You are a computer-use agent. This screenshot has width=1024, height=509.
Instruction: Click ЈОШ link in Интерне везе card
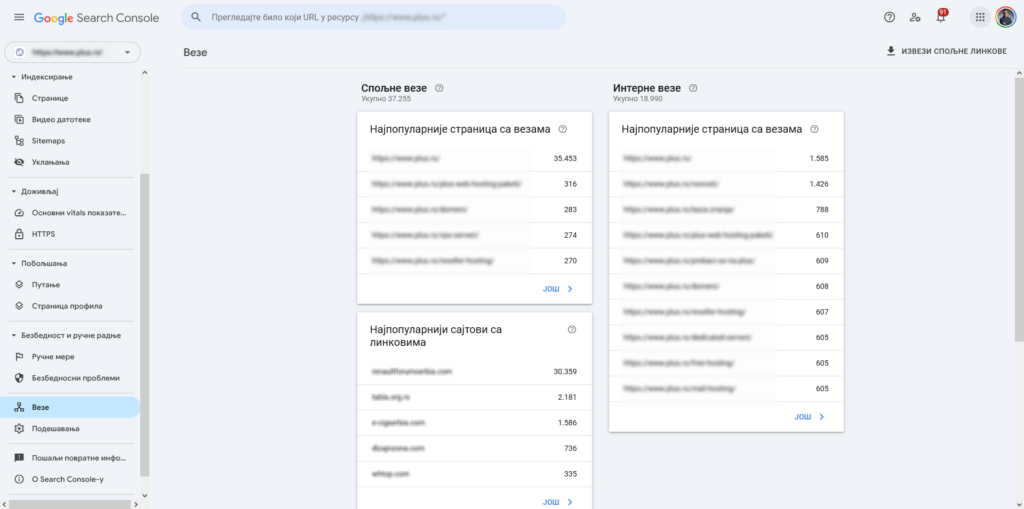click(809, 416)
